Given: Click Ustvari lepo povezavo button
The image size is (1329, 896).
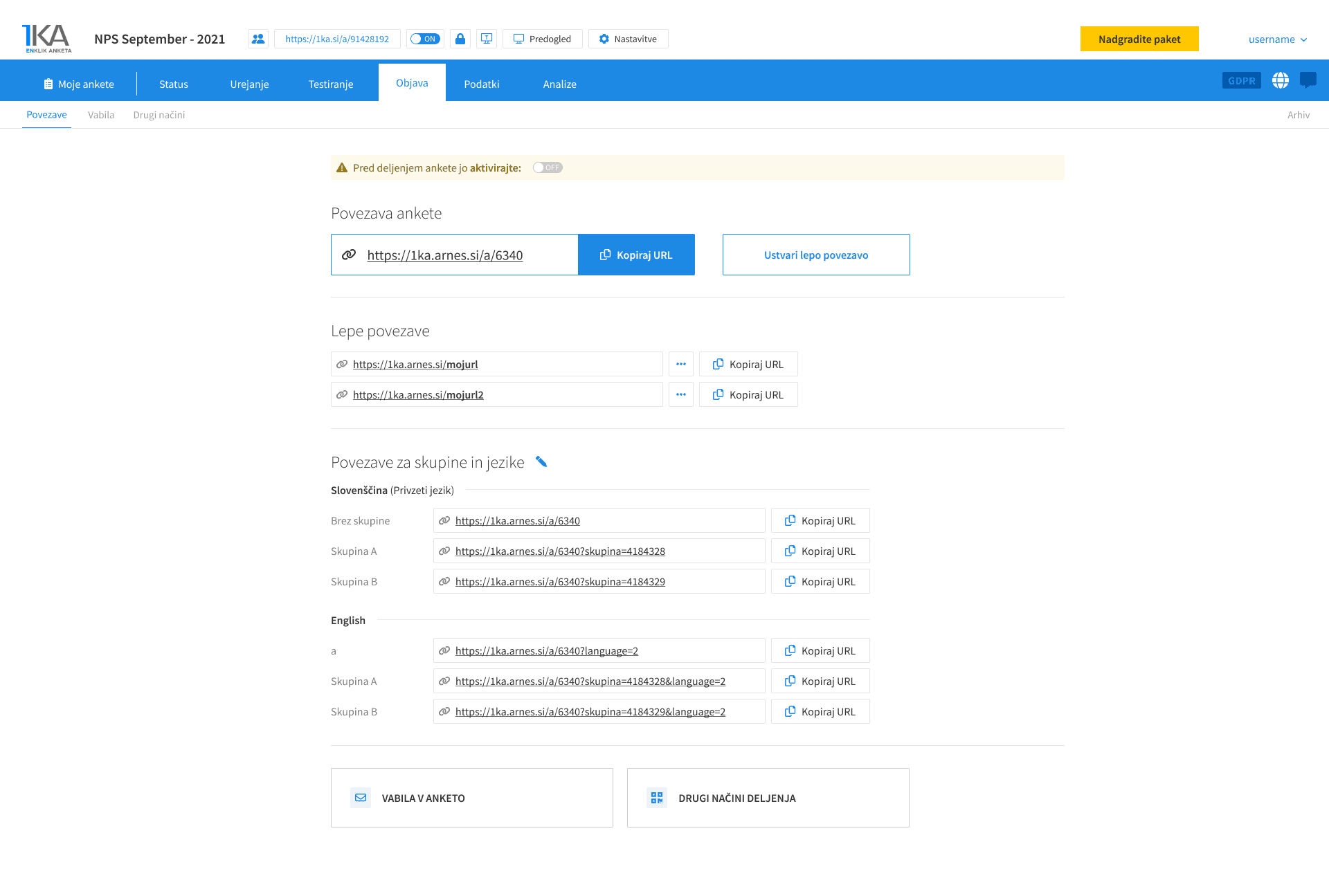Looking at the screenshot, I should [x=816, y=255].
